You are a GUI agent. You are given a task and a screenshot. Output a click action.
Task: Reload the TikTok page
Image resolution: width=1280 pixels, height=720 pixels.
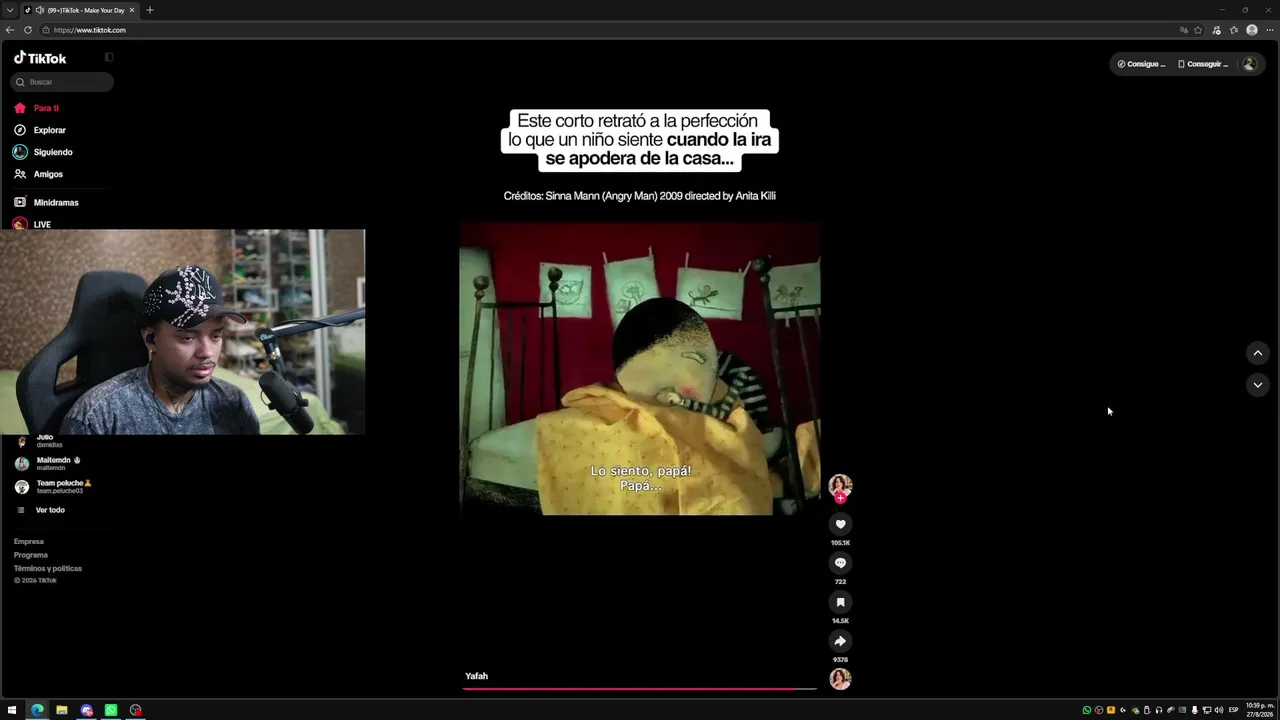[x=28, y=30]
